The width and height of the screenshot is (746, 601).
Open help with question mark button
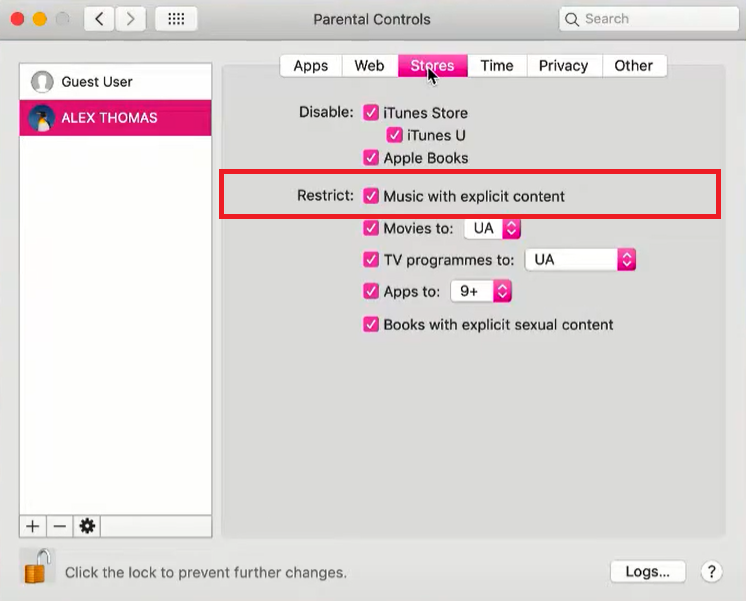click(711, 571)
